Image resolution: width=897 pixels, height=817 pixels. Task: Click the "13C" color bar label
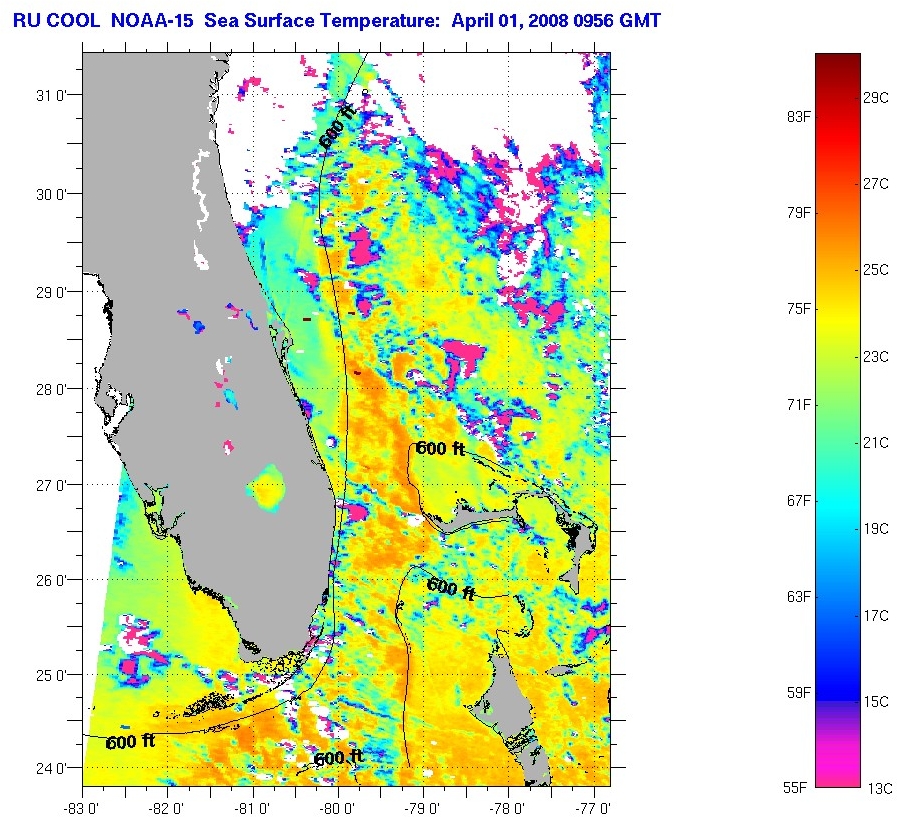pos(880,788)
